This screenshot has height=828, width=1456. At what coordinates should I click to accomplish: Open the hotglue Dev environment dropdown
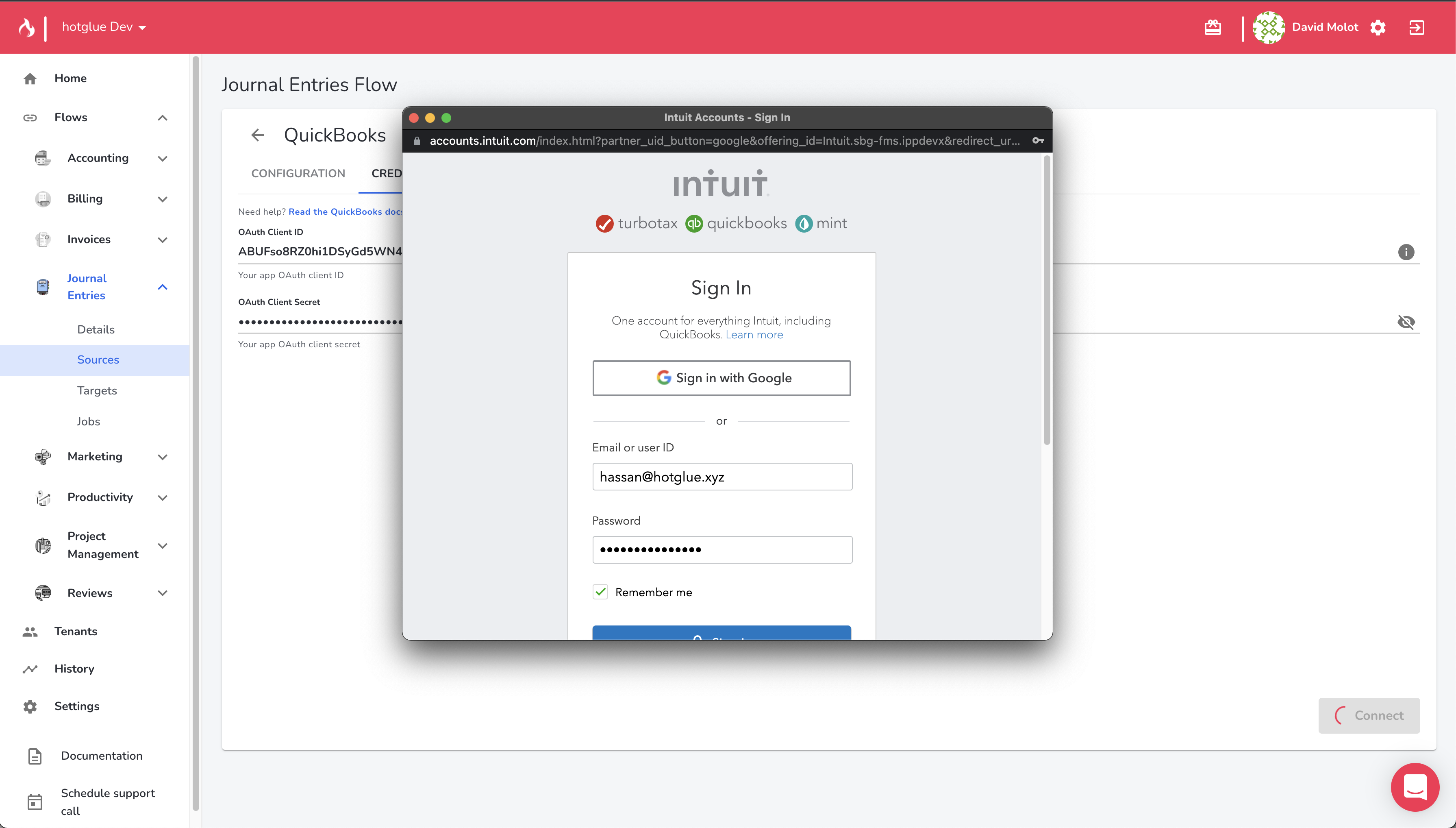(x=104, y=27)
